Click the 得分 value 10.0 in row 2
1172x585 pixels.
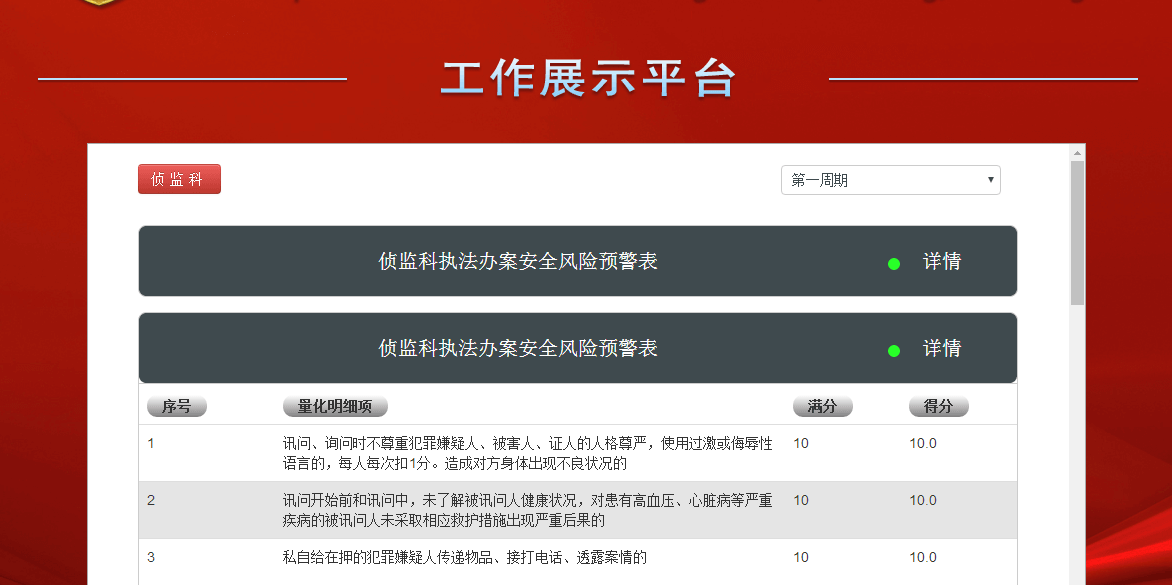click(x=922, y=501)
